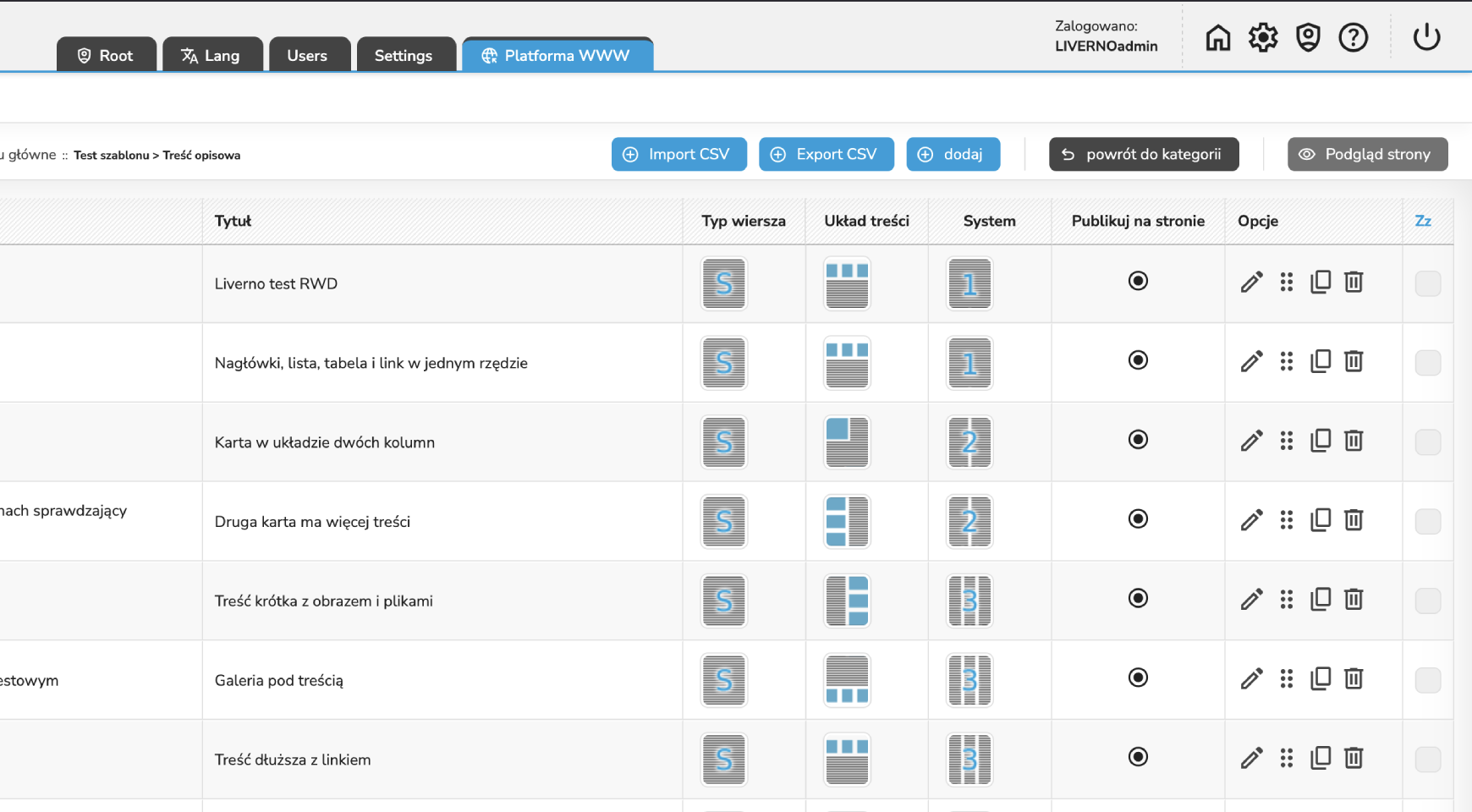Viewport: 1472px width, 812px height.
Task: Delete the Nagłówki, lista, tabela row
Action: (1354, 361)
